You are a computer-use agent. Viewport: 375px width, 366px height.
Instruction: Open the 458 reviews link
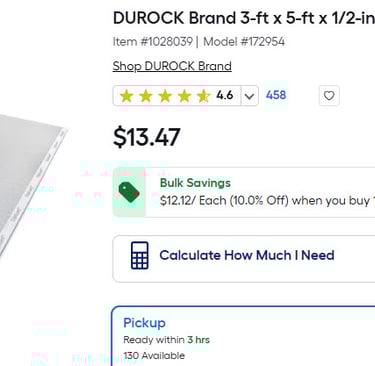tap(276, 95)
